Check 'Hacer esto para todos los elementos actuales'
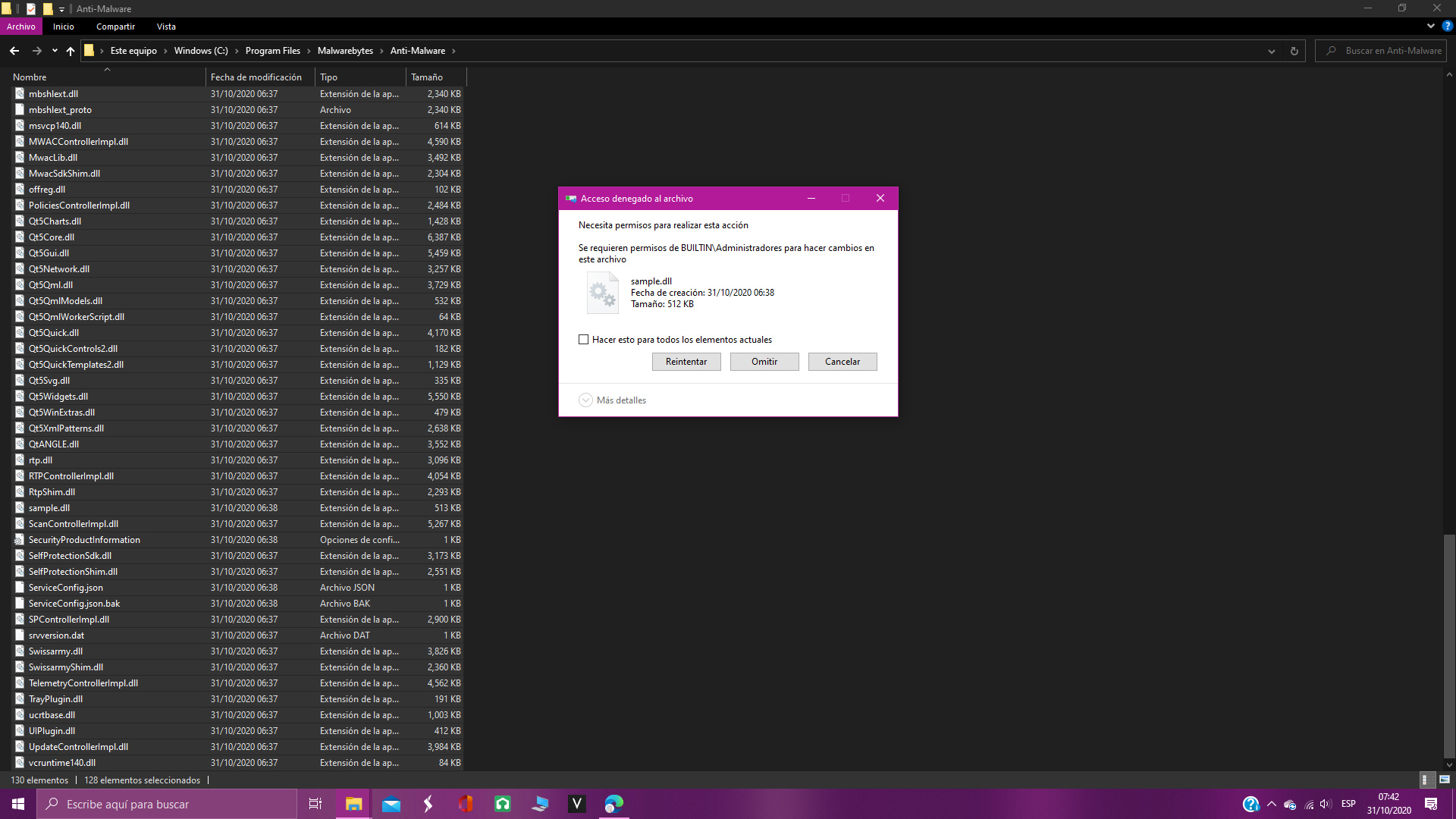Viewport: 1456px width, 819px height. pyautogui.click(x=584, y=340)
